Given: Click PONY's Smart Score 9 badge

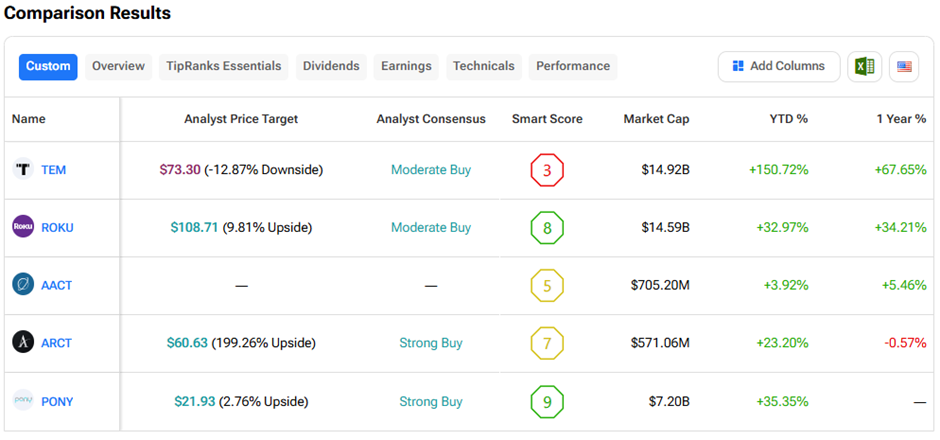Looking at the screenshot, I should point(547,401).
